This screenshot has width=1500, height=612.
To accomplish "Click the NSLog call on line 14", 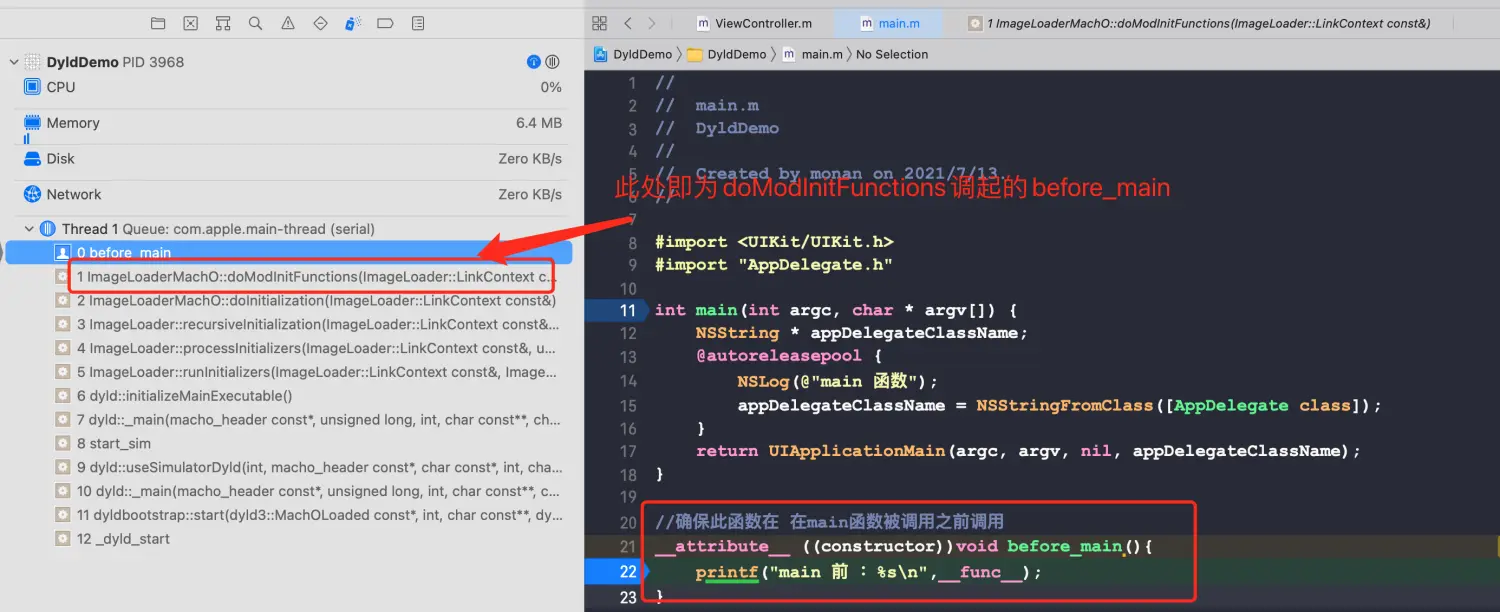I will coord(763,380).
